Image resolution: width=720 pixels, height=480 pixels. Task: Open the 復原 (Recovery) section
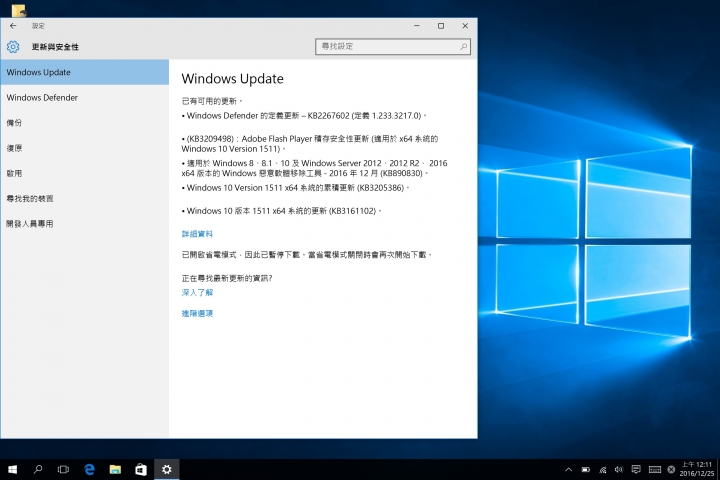(84, 148)
